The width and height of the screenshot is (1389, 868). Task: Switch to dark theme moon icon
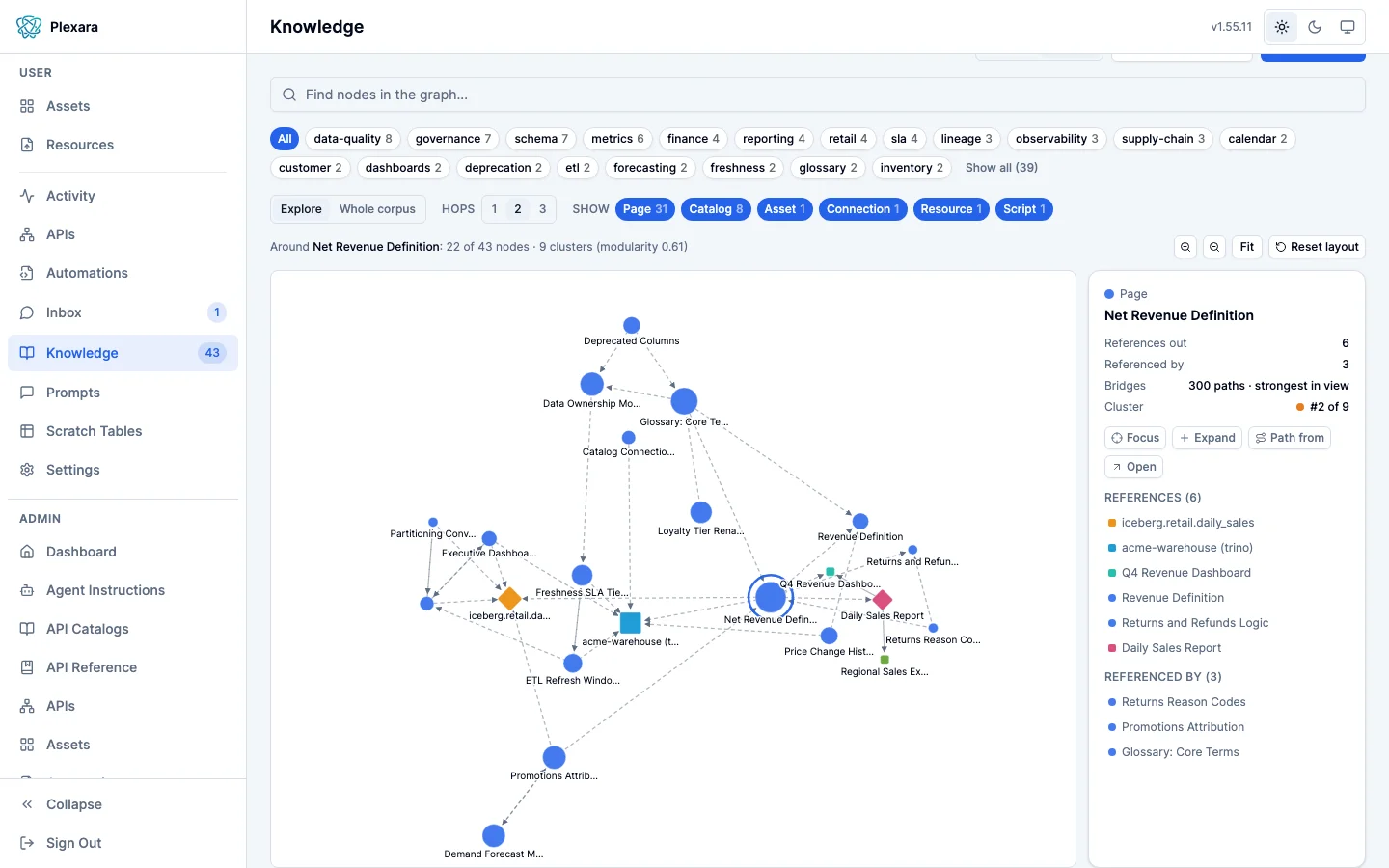(1315, 27)
